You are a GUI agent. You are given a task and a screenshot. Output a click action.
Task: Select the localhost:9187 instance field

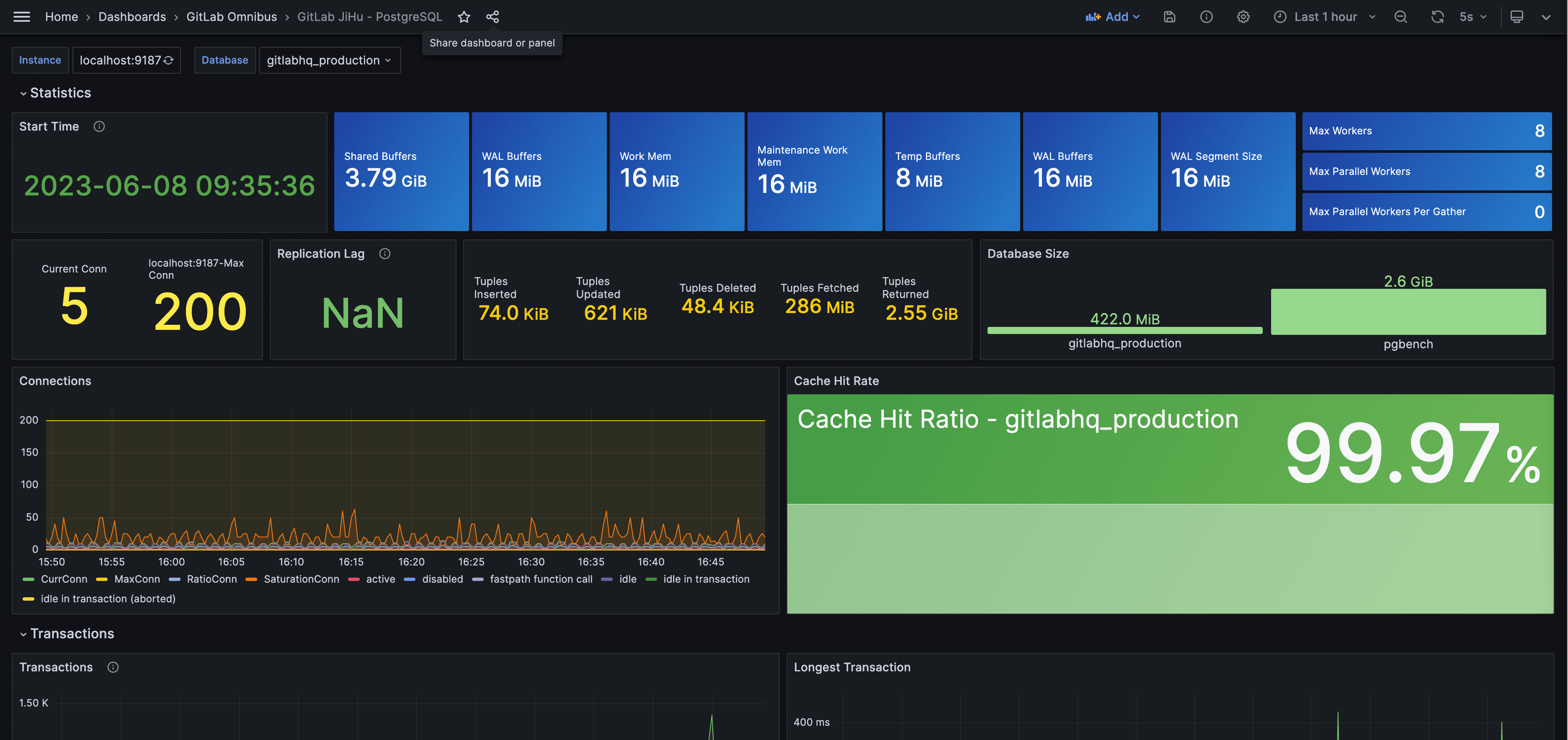(x=126, y=60)
